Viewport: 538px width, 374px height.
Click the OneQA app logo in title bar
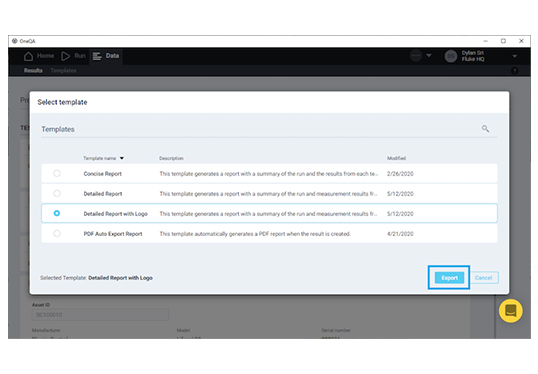tap(14, 41)
